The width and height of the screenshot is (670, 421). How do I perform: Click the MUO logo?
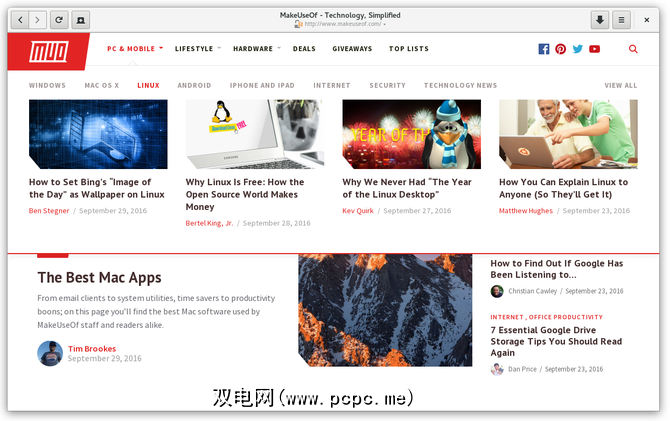48,51
